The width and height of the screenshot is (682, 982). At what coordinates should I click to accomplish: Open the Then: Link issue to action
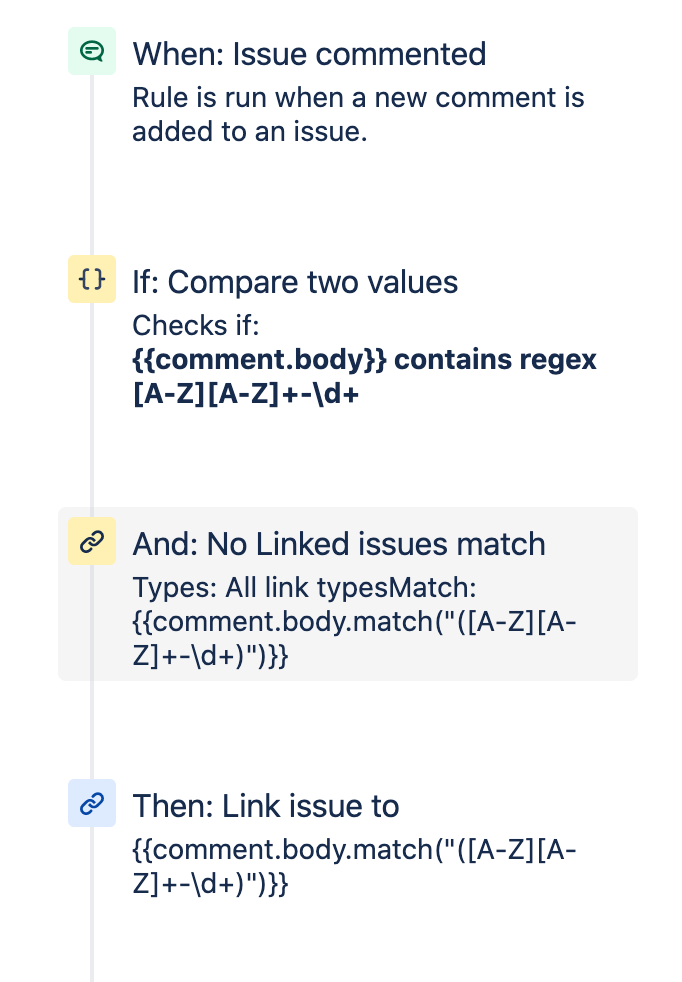266,806
